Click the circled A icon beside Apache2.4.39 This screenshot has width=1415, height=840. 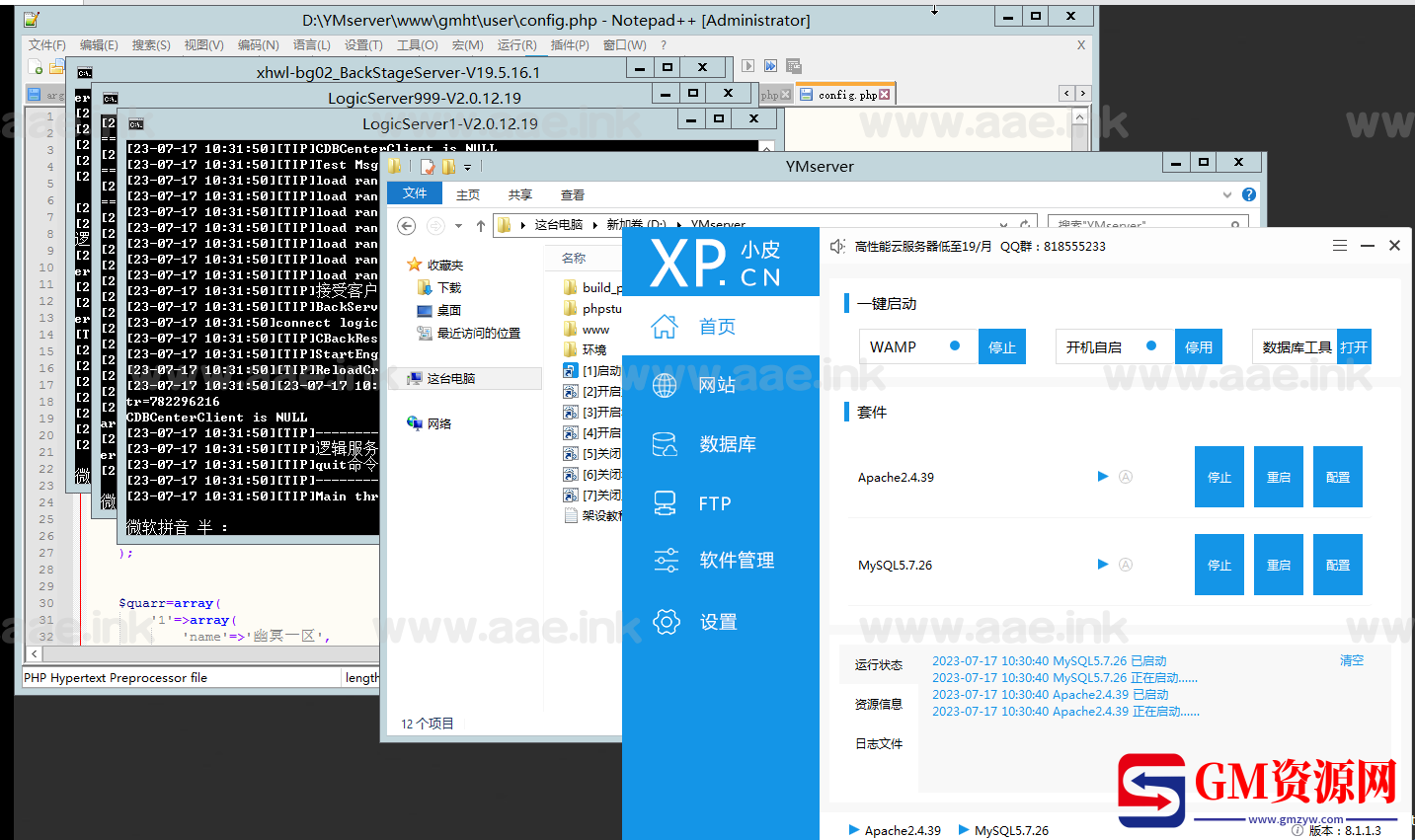[1126, 477]
